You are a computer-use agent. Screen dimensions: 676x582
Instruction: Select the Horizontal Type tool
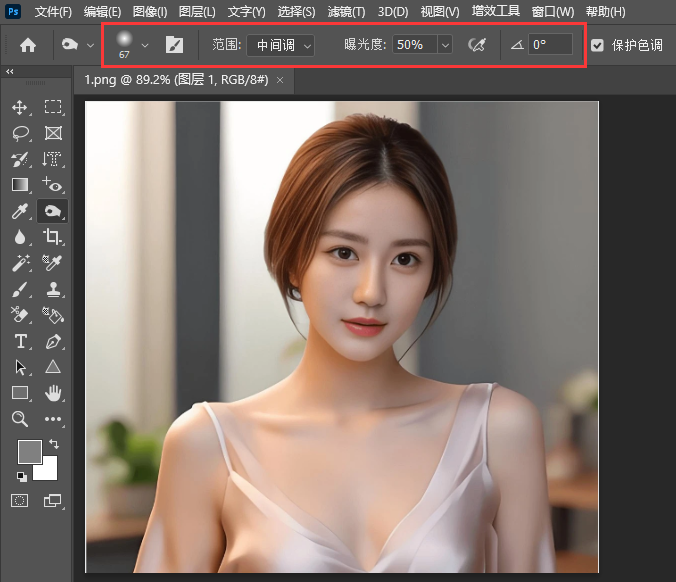pyautogui.click(x=20, y=341)
